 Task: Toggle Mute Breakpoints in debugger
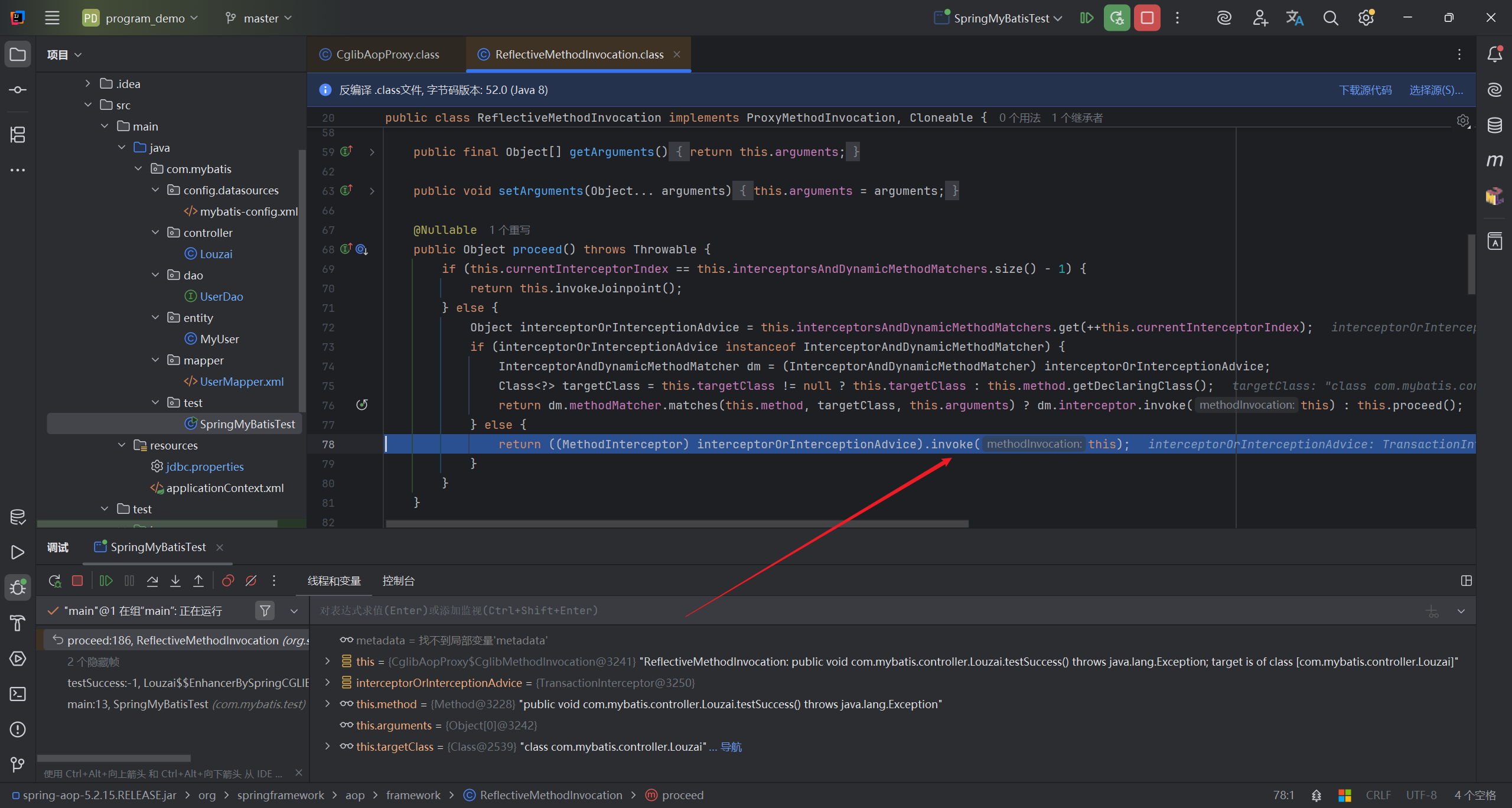click(x=251, y=581)
